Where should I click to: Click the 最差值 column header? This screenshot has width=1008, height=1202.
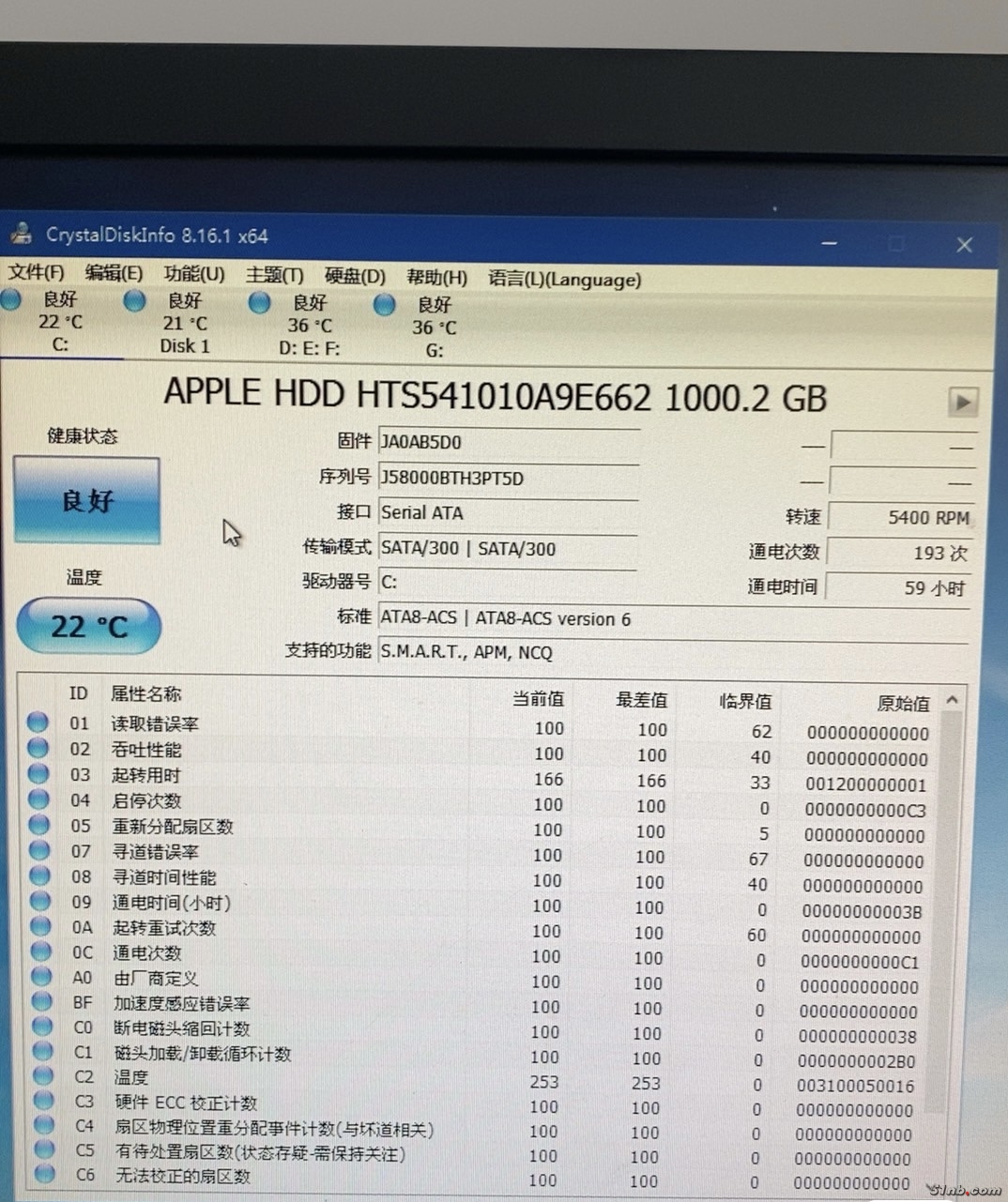641,700
